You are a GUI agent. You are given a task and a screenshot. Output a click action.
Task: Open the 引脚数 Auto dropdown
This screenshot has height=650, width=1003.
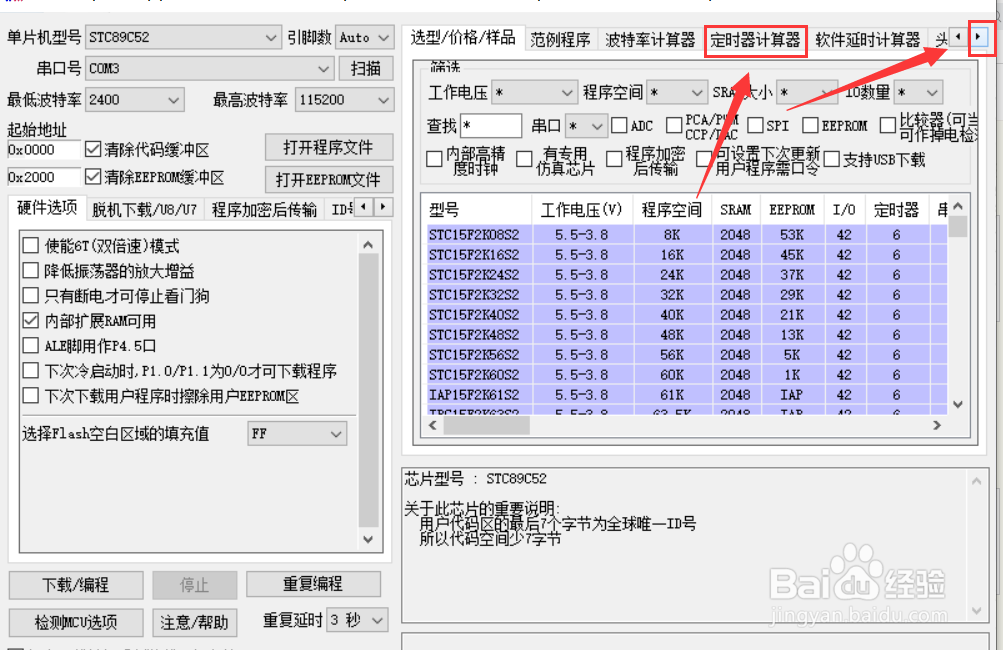365,37
